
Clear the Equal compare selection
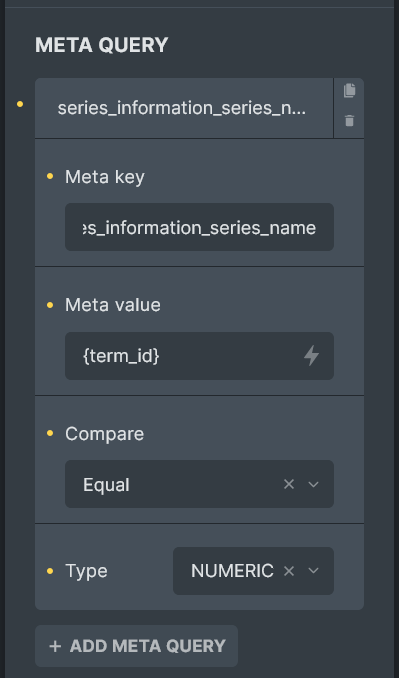click(x=289, y=484)
